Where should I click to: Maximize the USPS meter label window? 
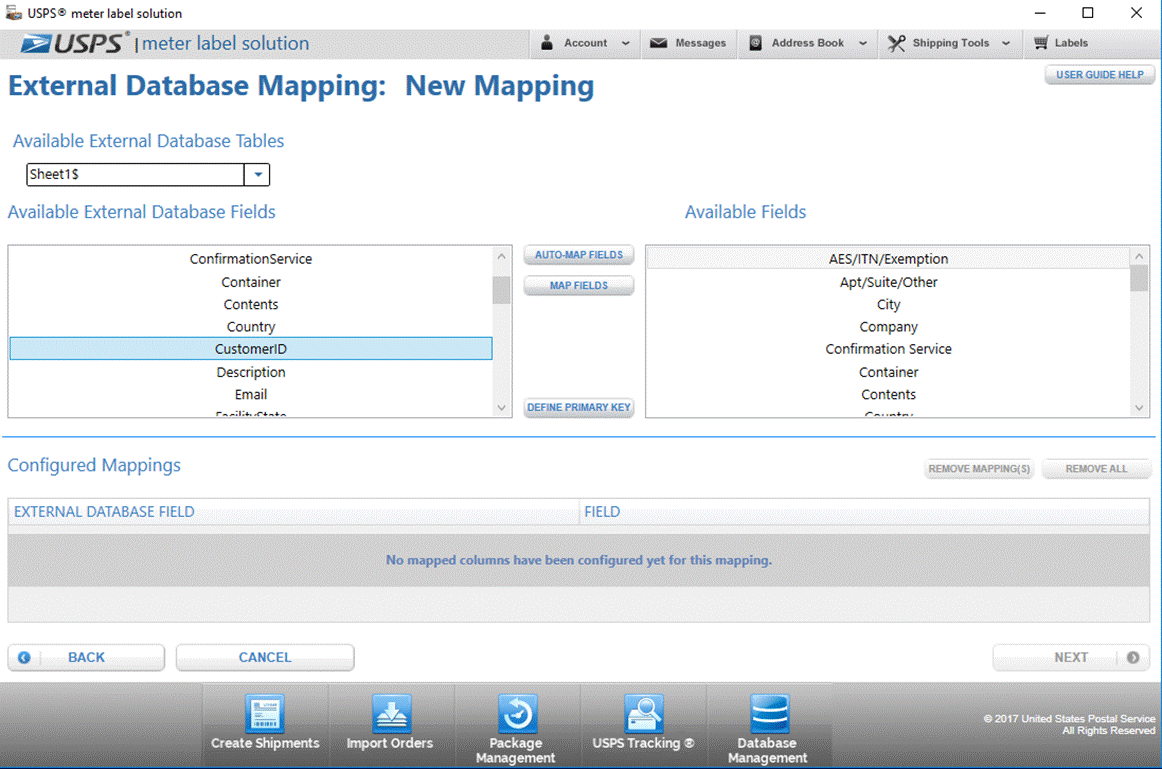coord(1088,13)
